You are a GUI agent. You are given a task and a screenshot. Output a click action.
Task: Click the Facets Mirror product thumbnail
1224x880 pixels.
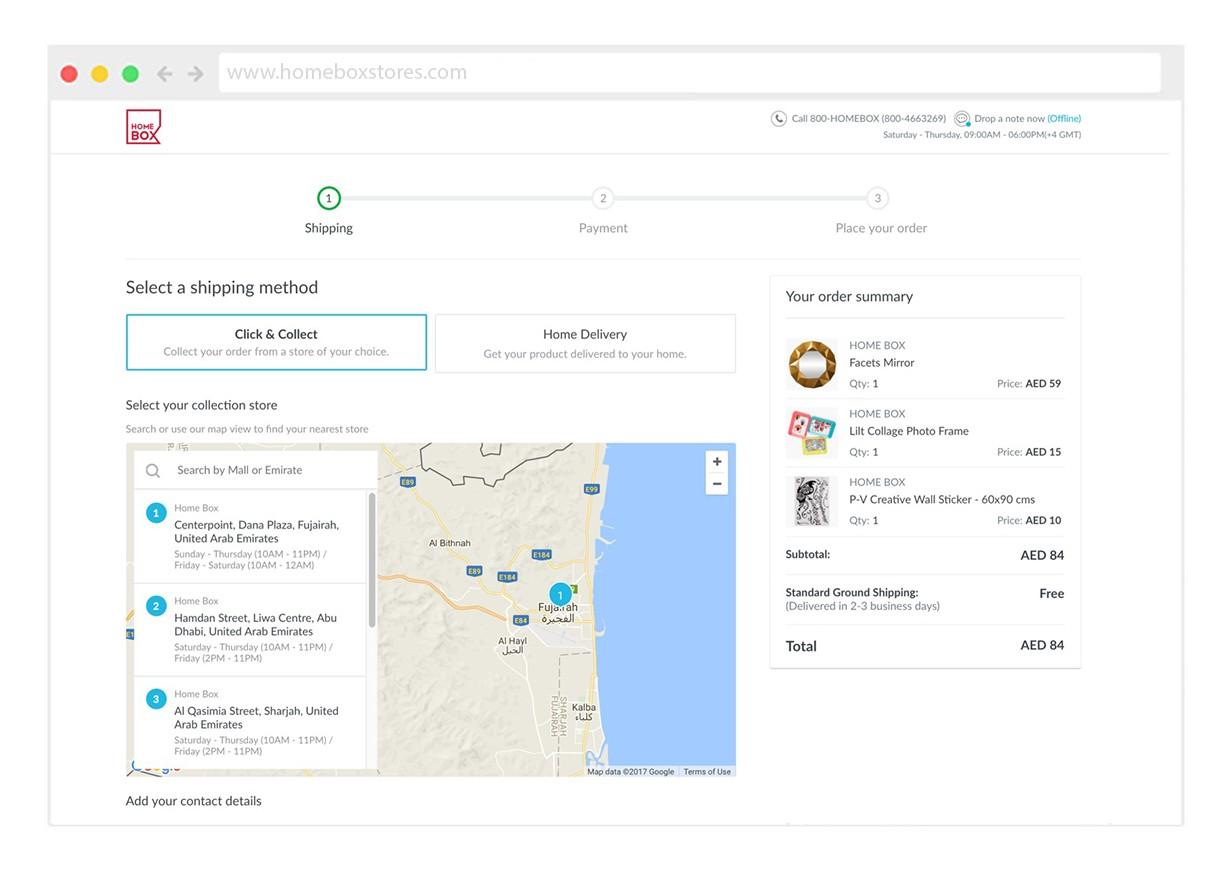[x=811, y=364]
